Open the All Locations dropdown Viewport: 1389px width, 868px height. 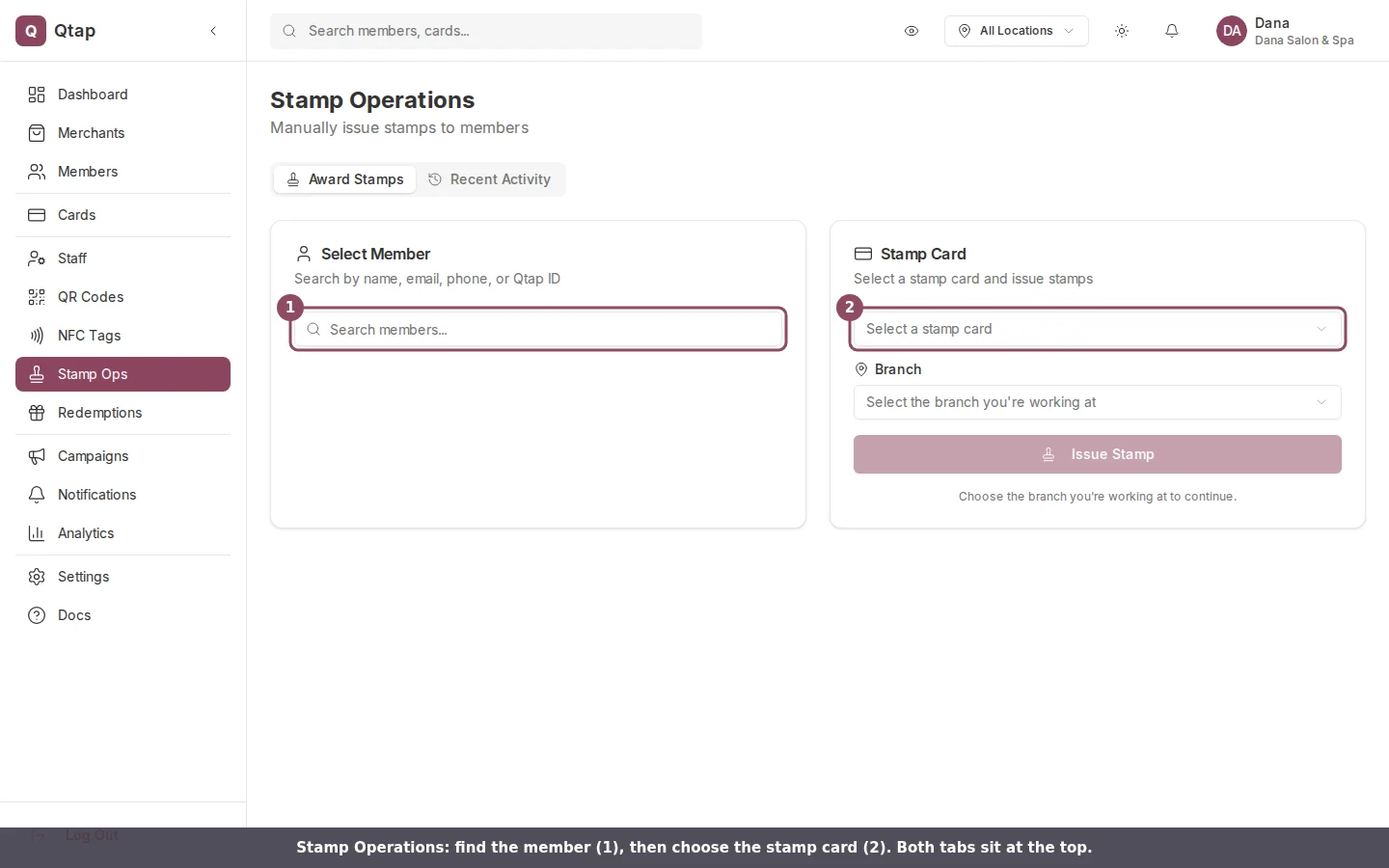(1016, 31)
